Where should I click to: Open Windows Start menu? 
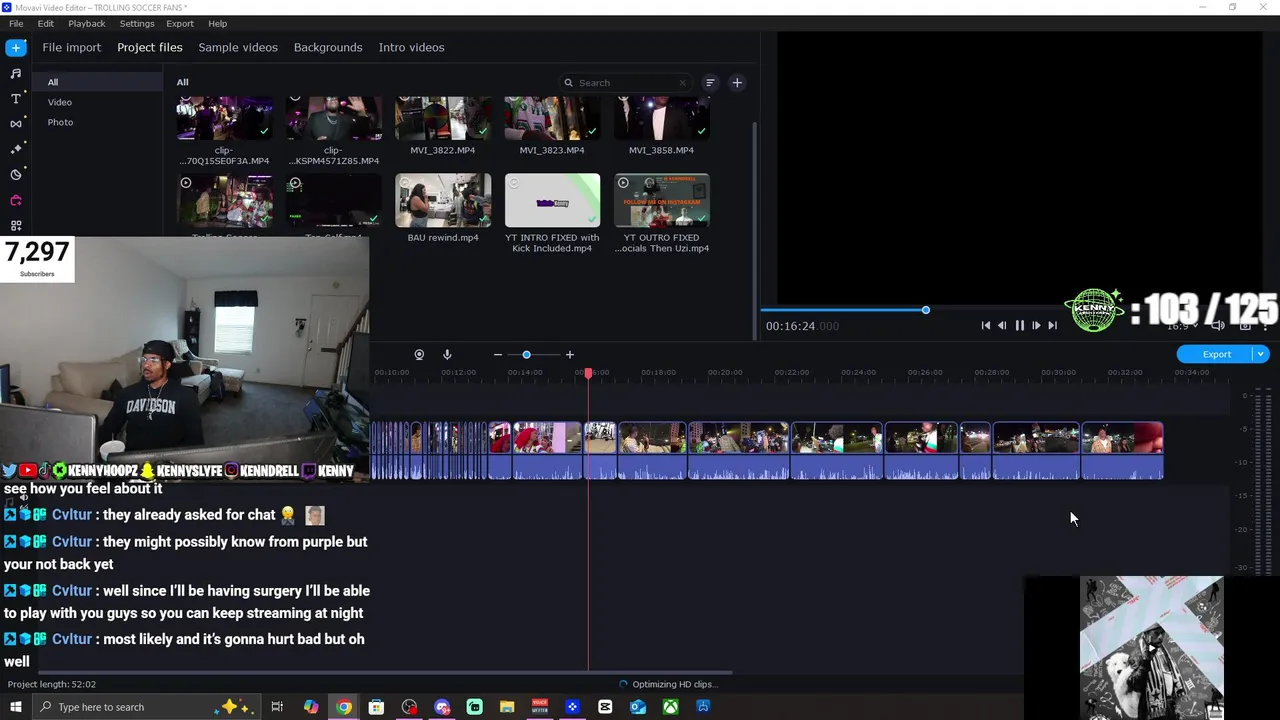(16, 707)
